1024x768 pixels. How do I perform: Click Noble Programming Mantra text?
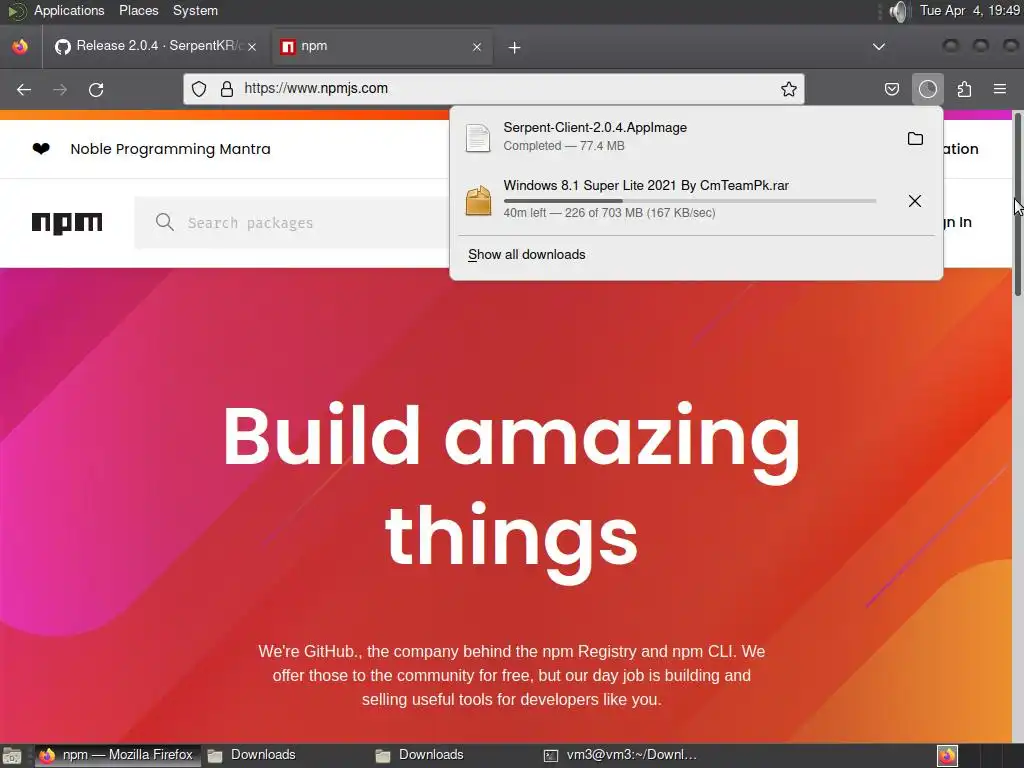170,149
